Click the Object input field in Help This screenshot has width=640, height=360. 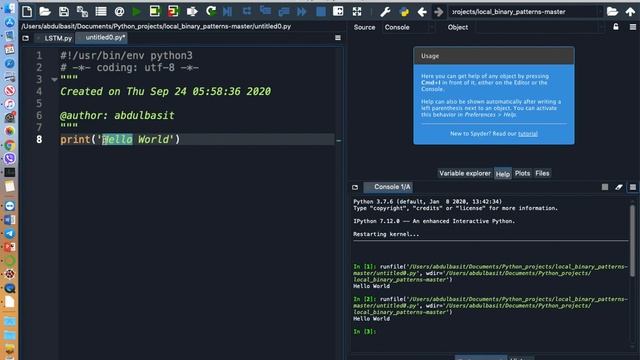tap(539, 27)
